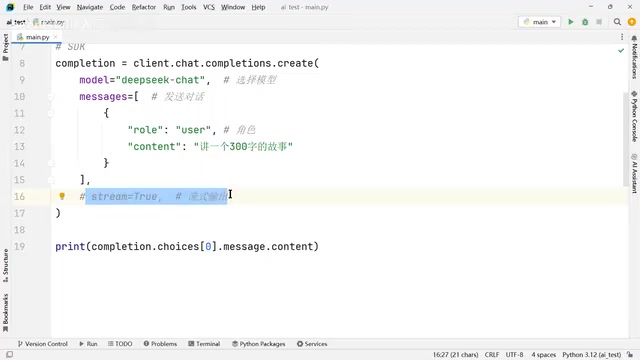Image resolution: width=640 pixels, height=360 pixels.
Task: Collapse the code fold at line 10
Action: pyautogui.click(x=51, y=97)
